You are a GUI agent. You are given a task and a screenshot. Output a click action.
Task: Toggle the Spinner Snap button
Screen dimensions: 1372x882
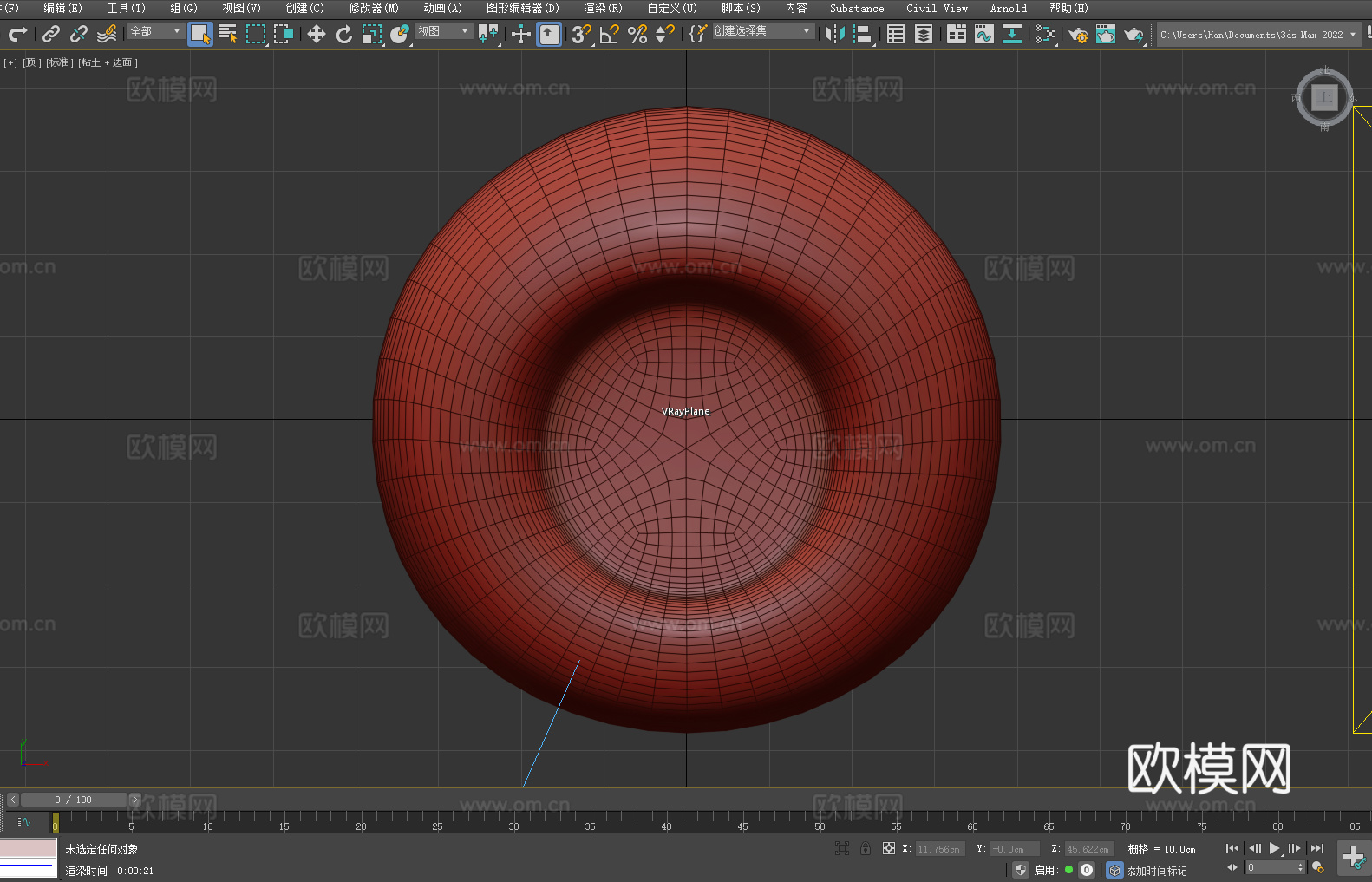tap(665, 34)
